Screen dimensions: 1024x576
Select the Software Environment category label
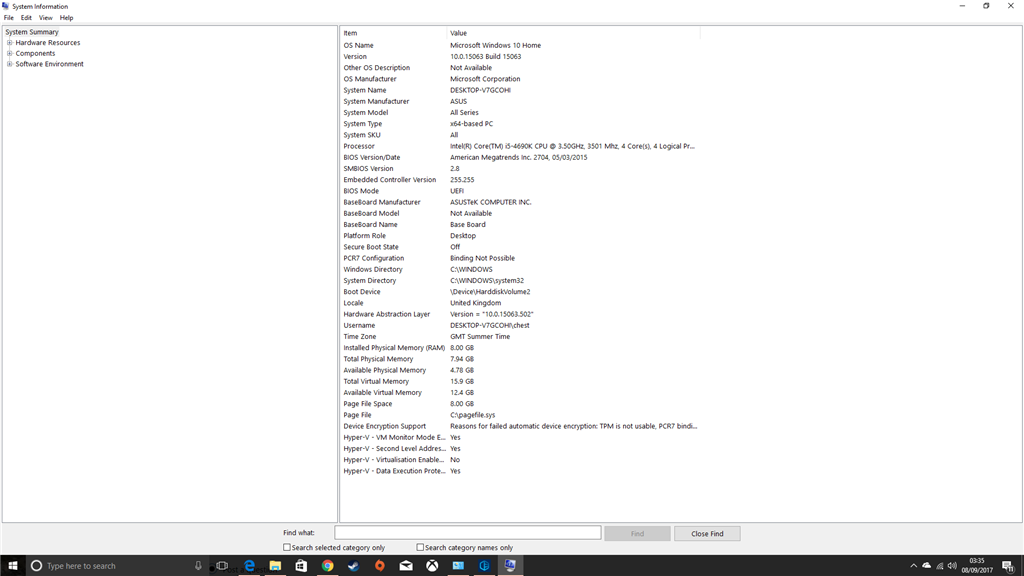click(x=50, y=64)
